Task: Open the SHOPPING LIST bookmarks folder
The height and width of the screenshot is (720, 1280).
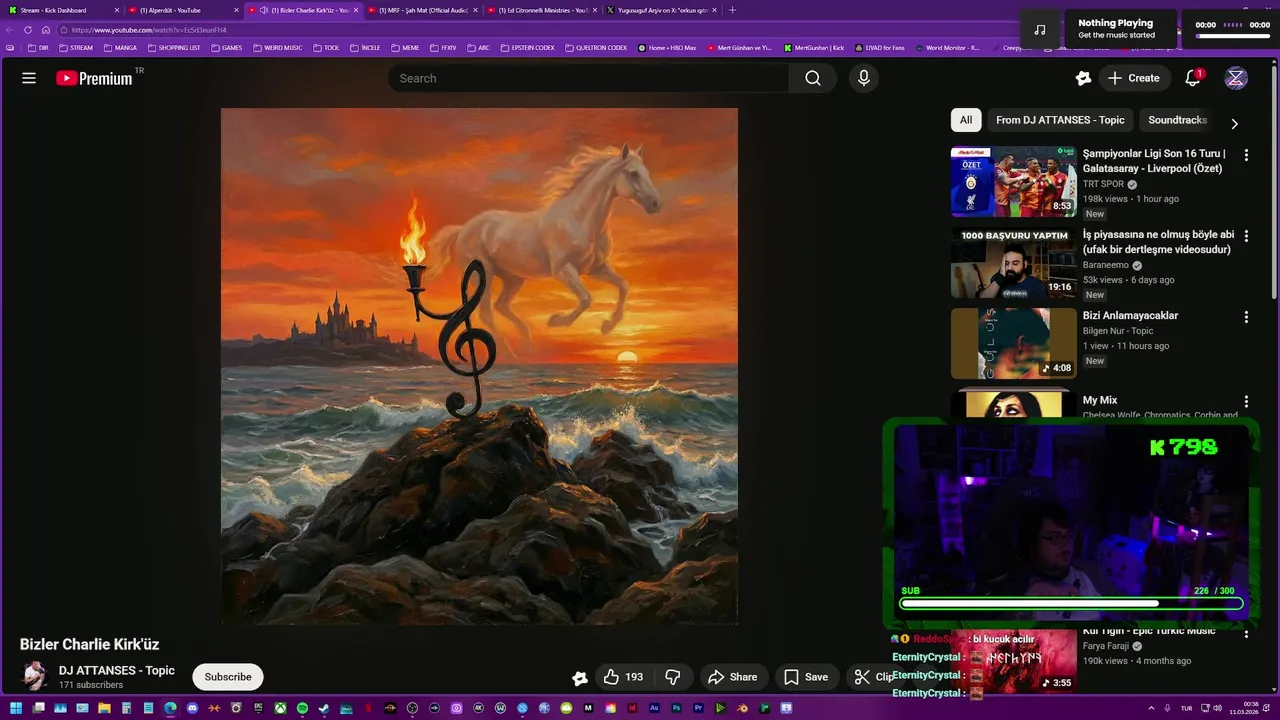Action: 174,47
